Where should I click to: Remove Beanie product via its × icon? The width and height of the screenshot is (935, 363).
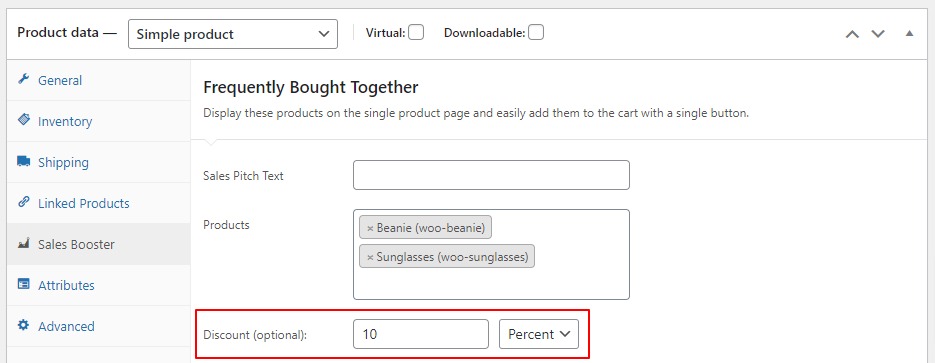click(x=370, y=228)
